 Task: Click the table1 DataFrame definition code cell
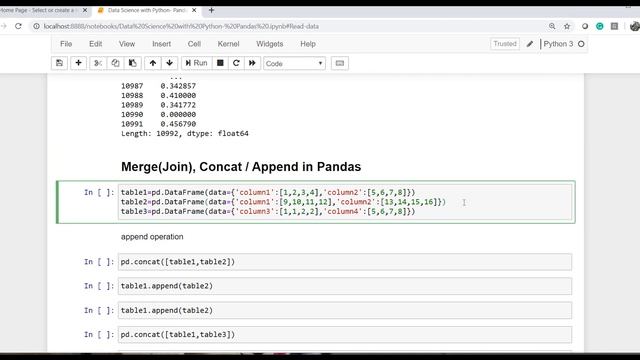click(345, 202)
